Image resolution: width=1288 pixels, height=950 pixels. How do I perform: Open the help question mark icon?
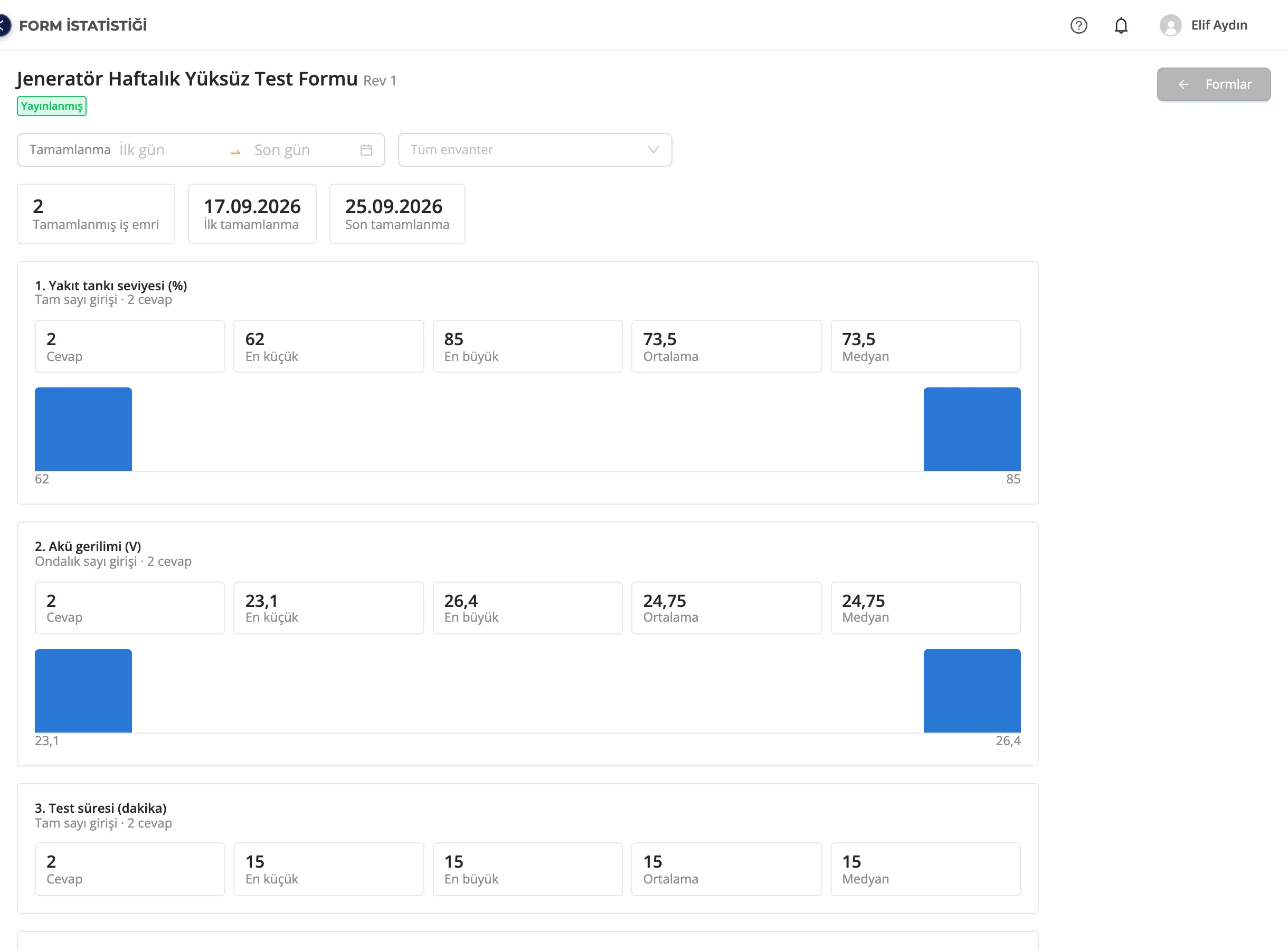(x=1079, y=25)
